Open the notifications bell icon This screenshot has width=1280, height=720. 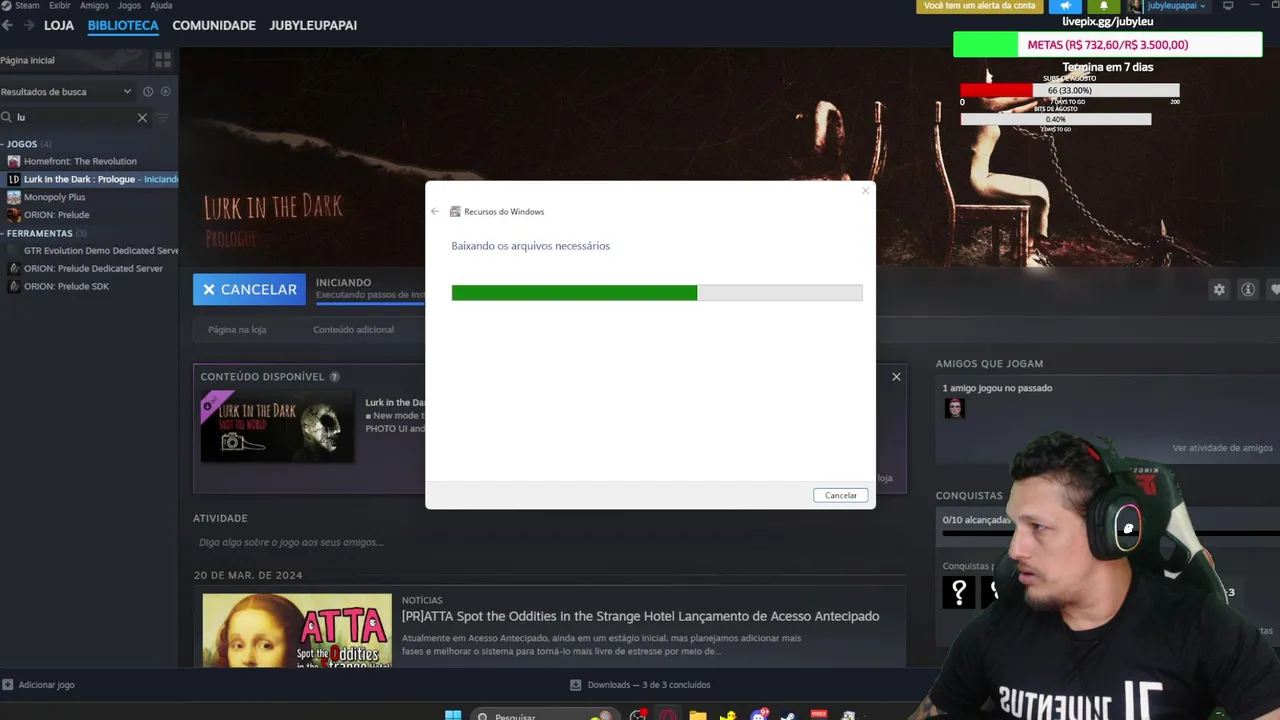[x=1104, y=6]
